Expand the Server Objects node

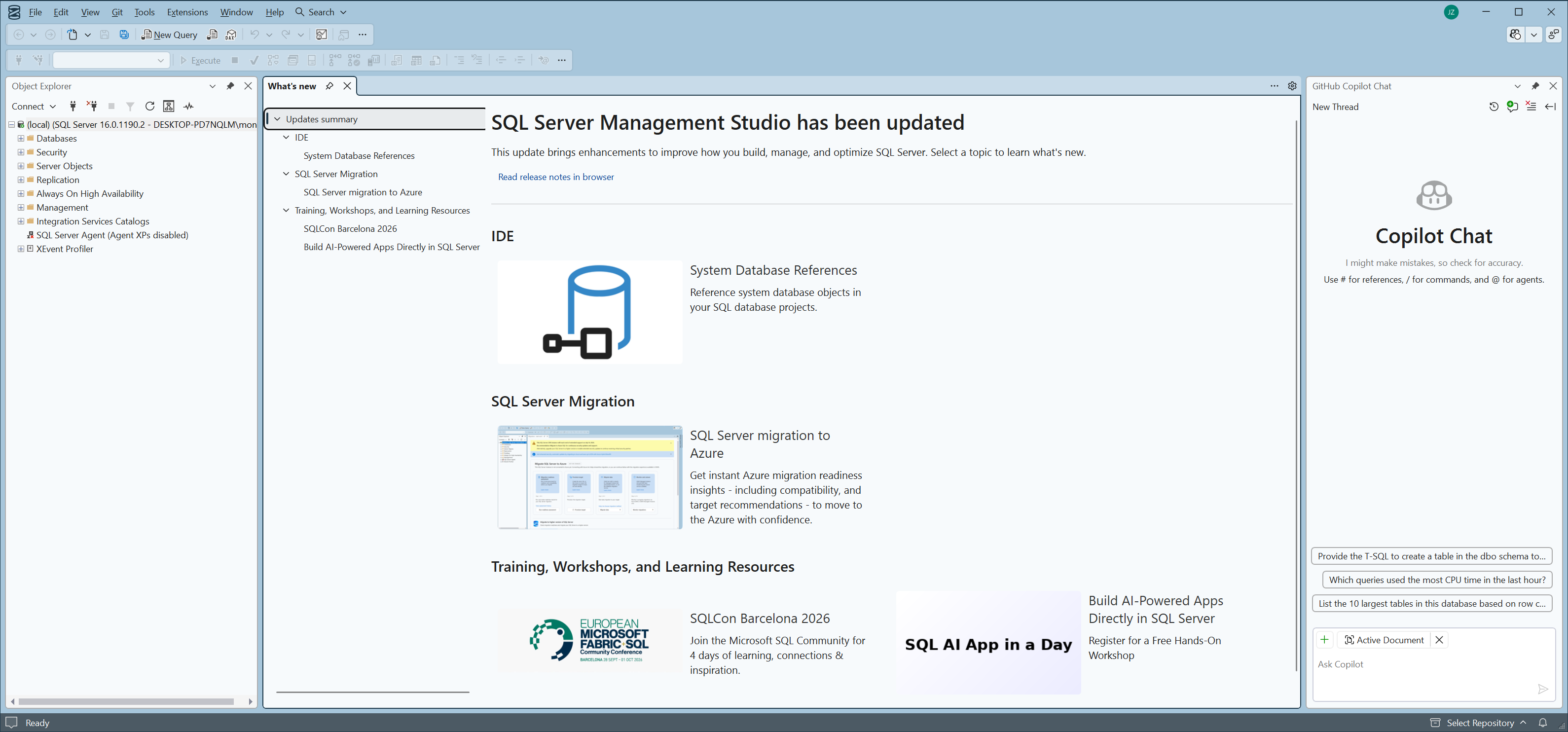pyautogui.click(x=21, y=166)
